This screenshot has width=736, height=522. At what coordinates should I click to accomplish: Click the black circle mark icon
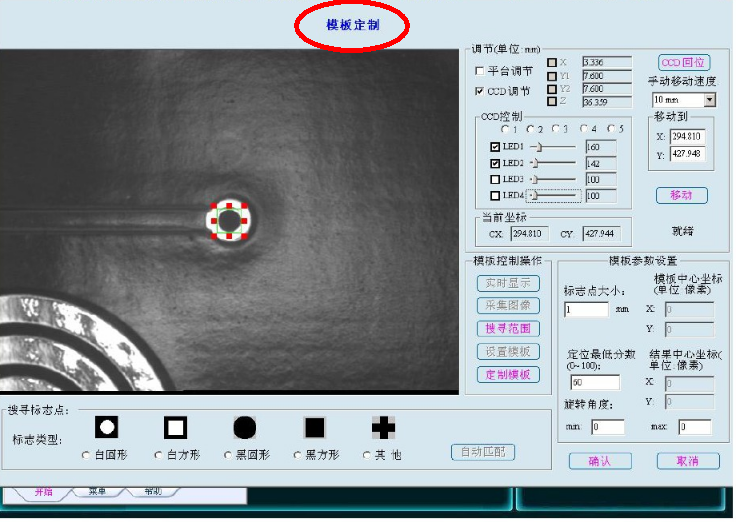tap(245, 427)
